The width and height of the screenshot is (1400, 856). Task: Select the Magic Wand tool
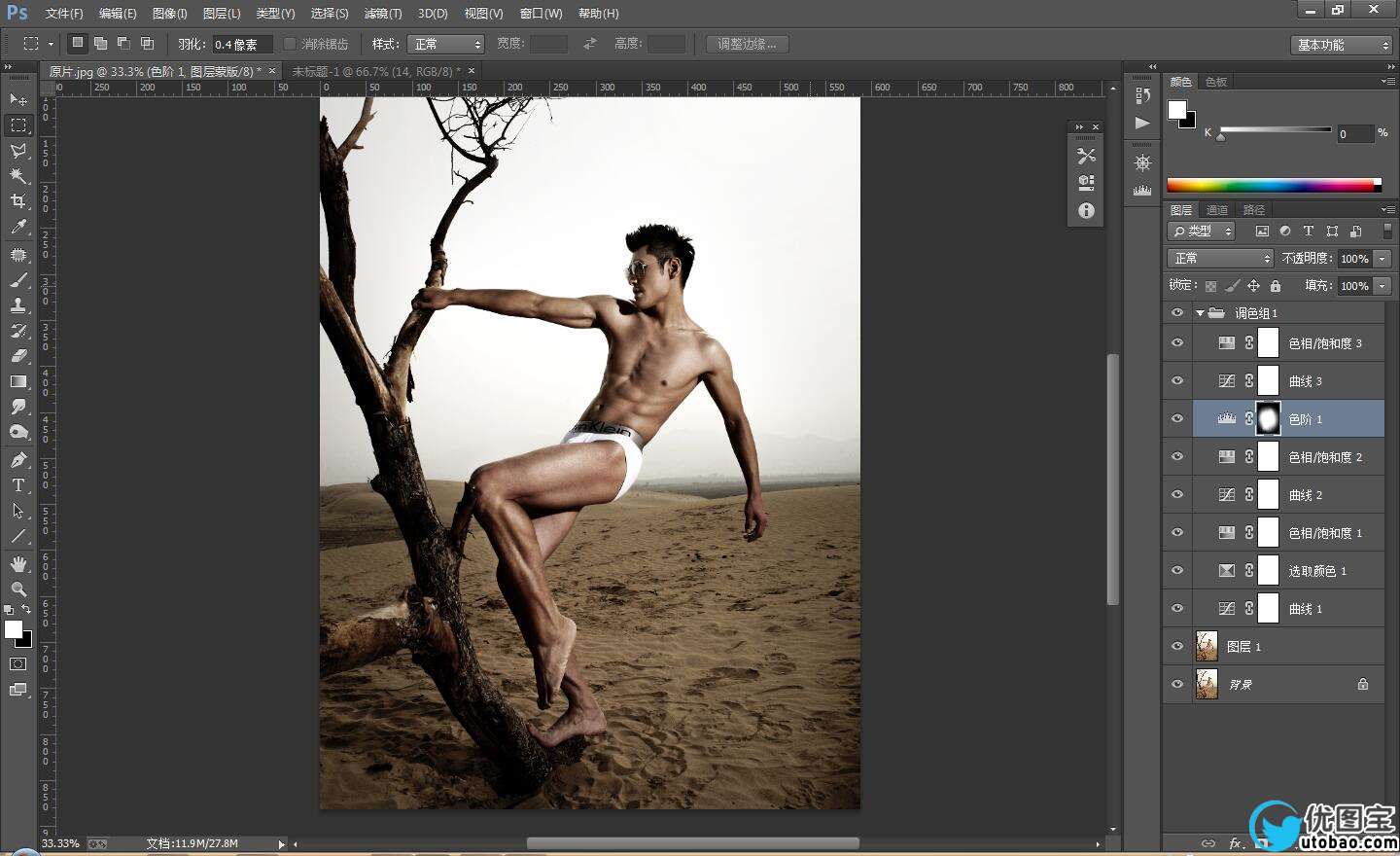(x=18, y=176)
